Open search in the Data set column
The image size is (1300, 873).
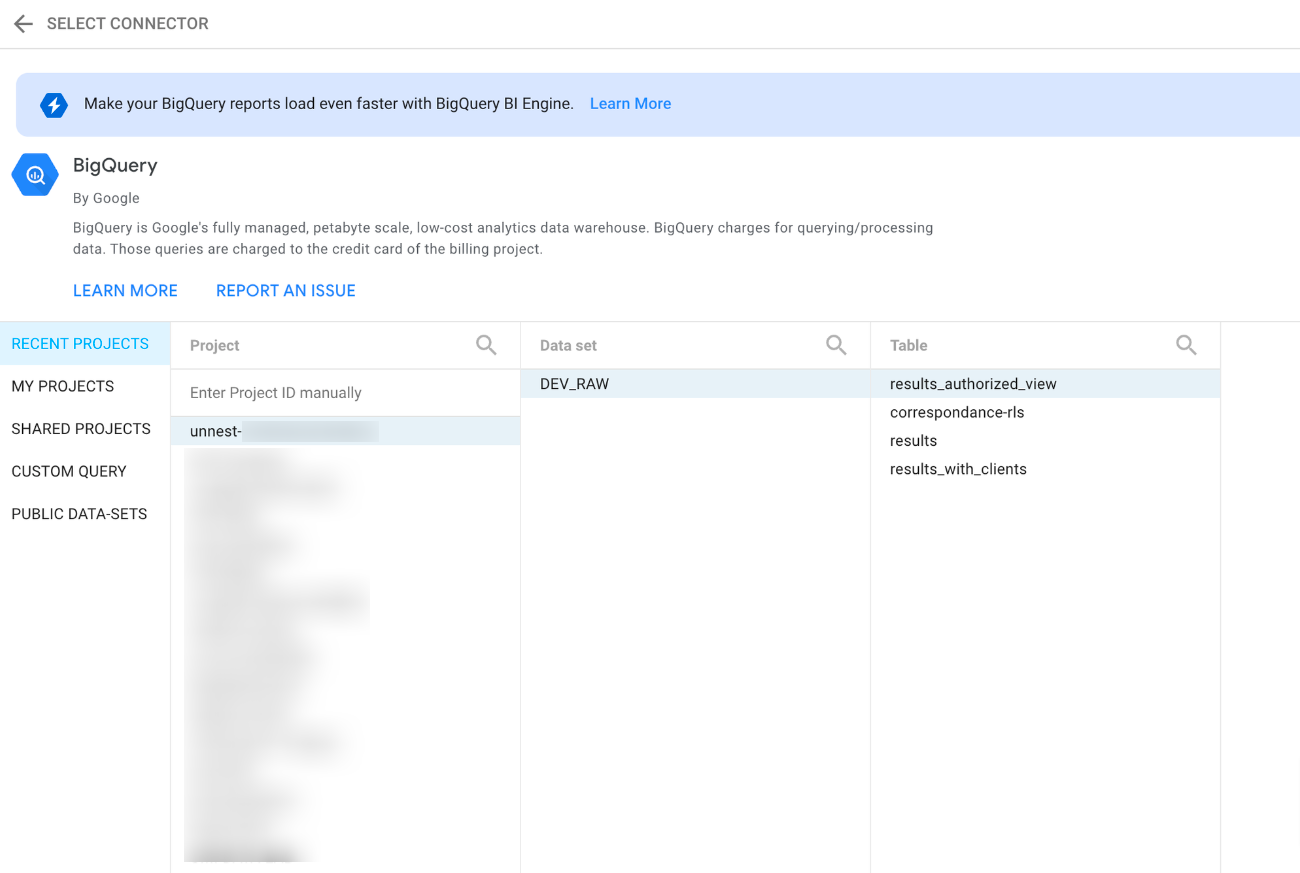pos(836,345)
